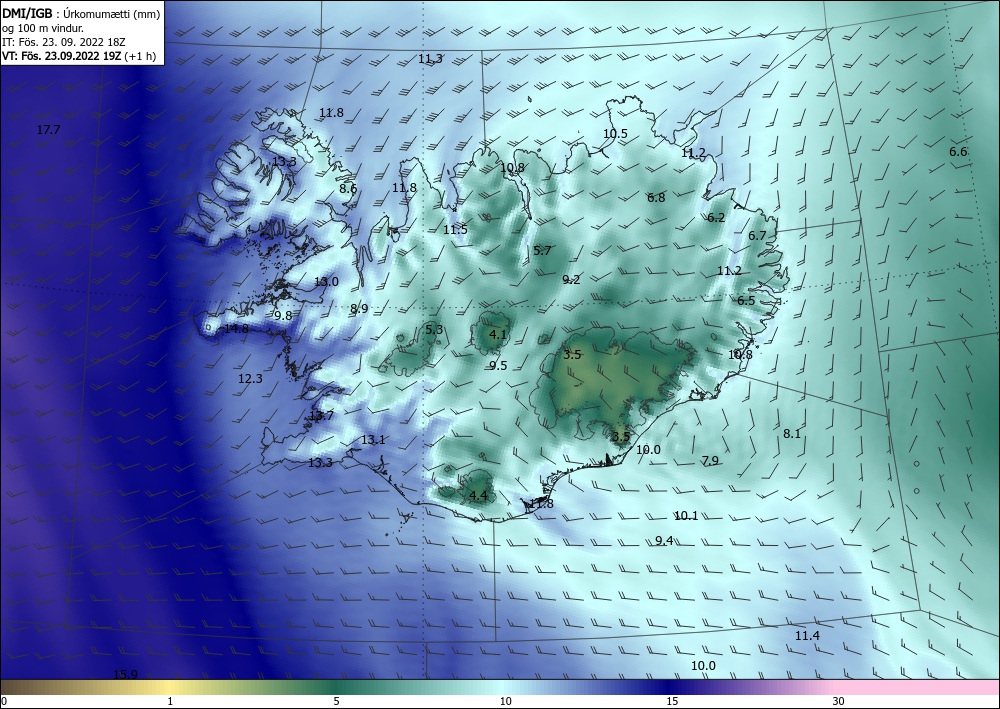Click the 'VT: Fös. 23.09.2022 19Z (+1 h)' line
This screenshot has width=1000, height=709.
pos(79,56)
